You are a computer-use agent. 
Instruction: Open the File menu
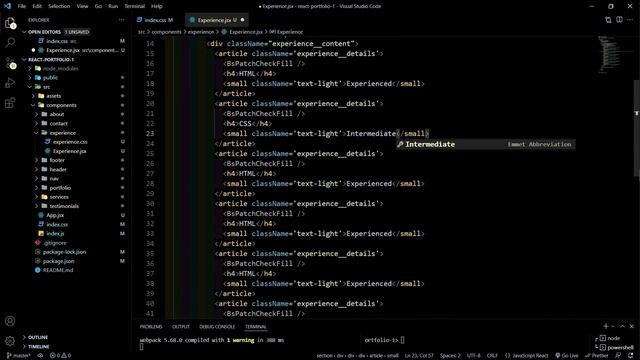pos(22,6)
